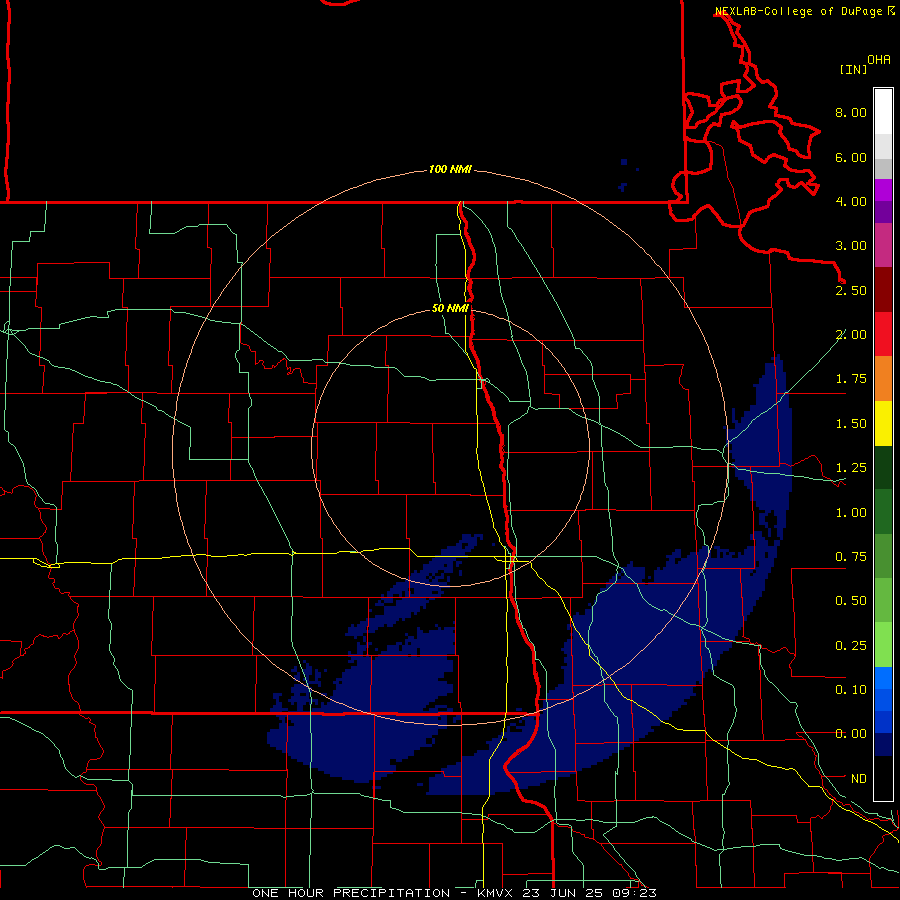Click the 1.50 legend value
The height and width of the screenshot is (900, 900).
(x=851, y=424)
